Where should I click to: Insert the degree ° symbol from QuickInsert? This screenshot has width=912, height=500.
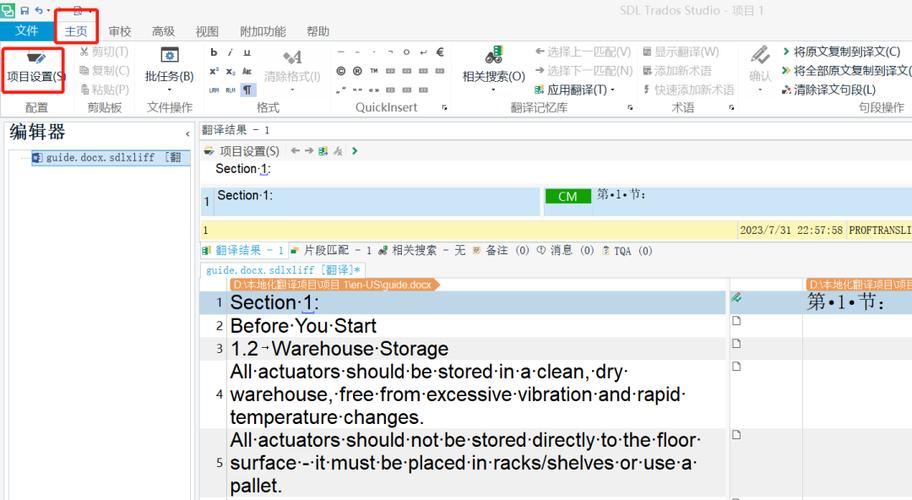[407, 52]
